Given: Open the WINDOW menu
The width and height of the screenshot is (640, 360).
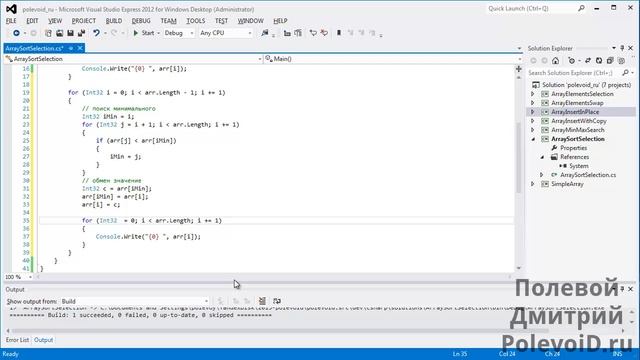Looking at the screenshot, I should [250, 21].
